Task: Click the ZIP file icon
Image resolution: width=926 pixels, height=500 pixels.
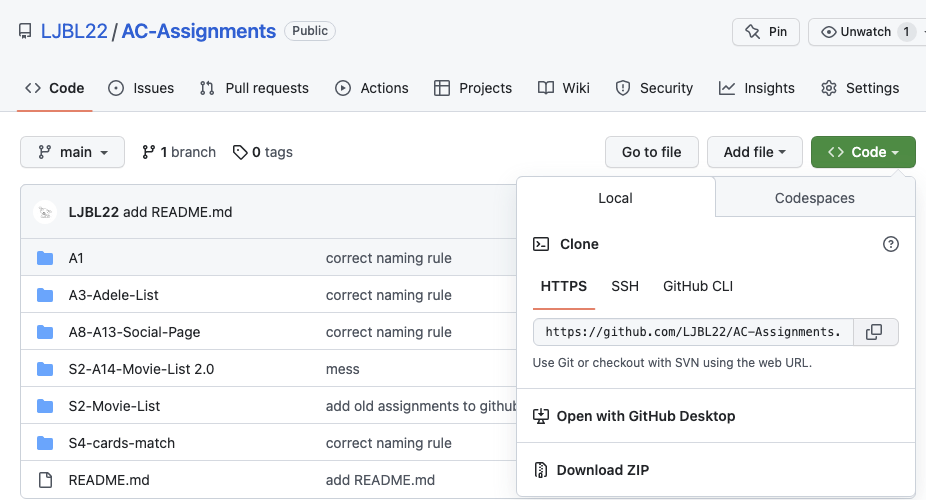Action: (x=541, y=470)
